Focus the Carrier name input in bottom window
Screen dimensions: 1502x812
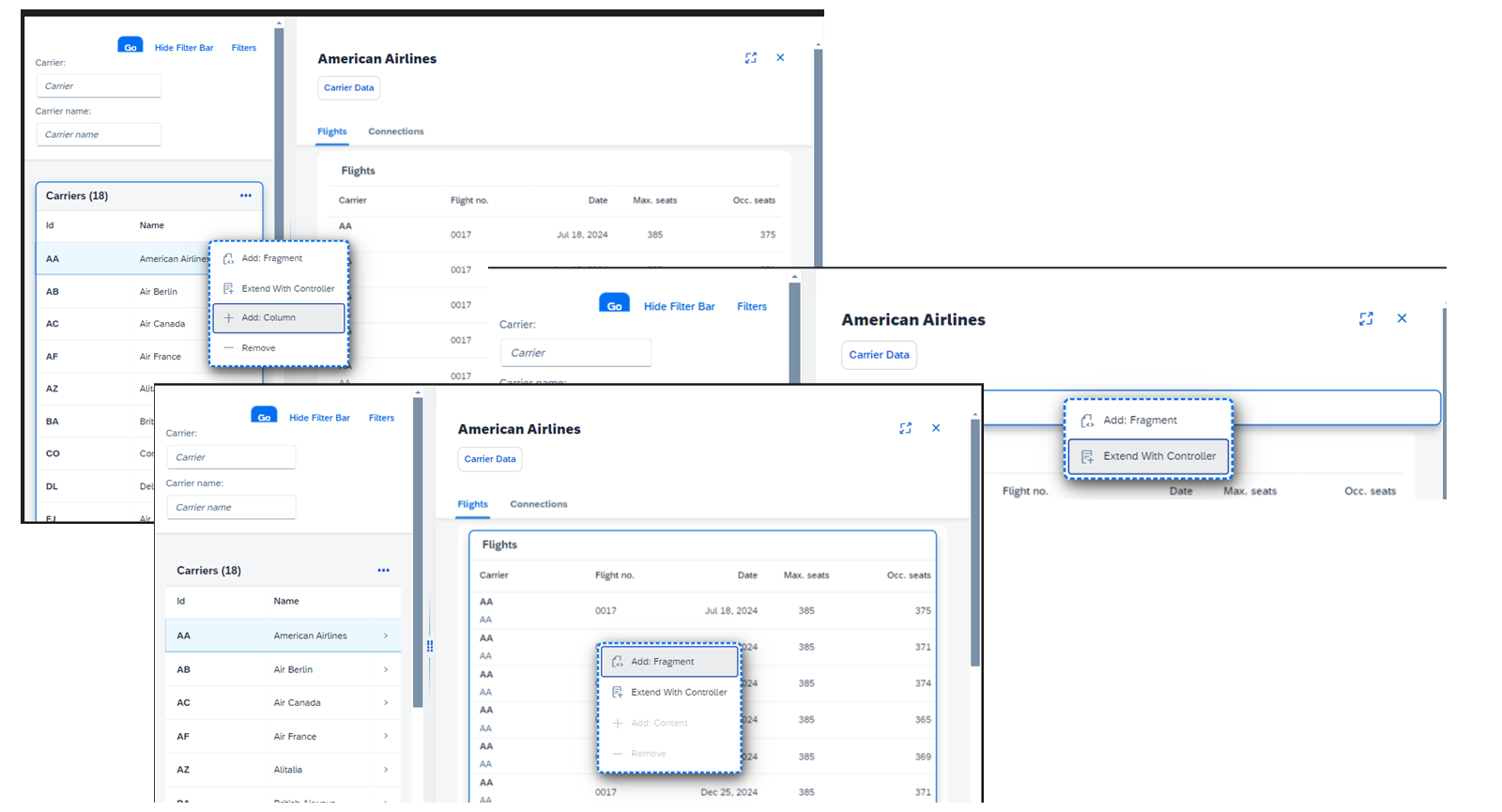(x=231, y=508)
